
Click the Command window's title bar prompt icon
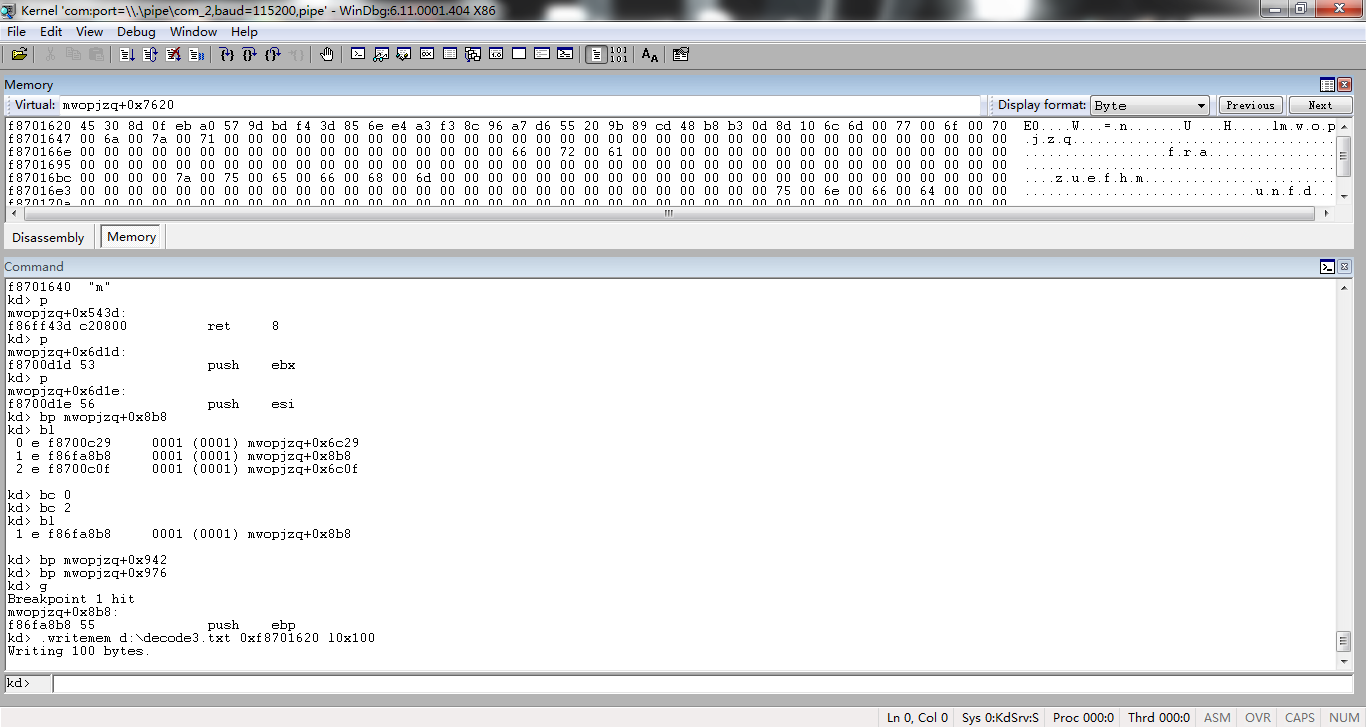point(1327,267)
